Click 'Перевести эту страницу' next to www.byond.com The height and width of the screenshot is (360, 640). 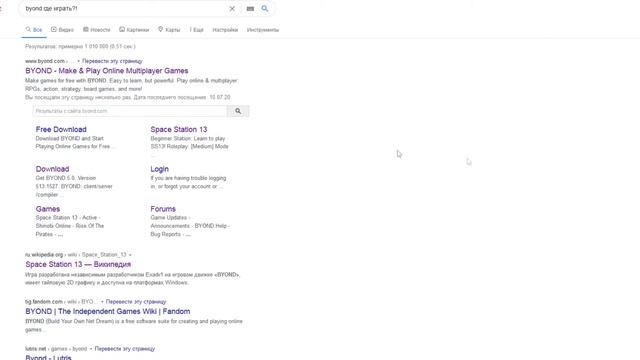pos(112,61)
